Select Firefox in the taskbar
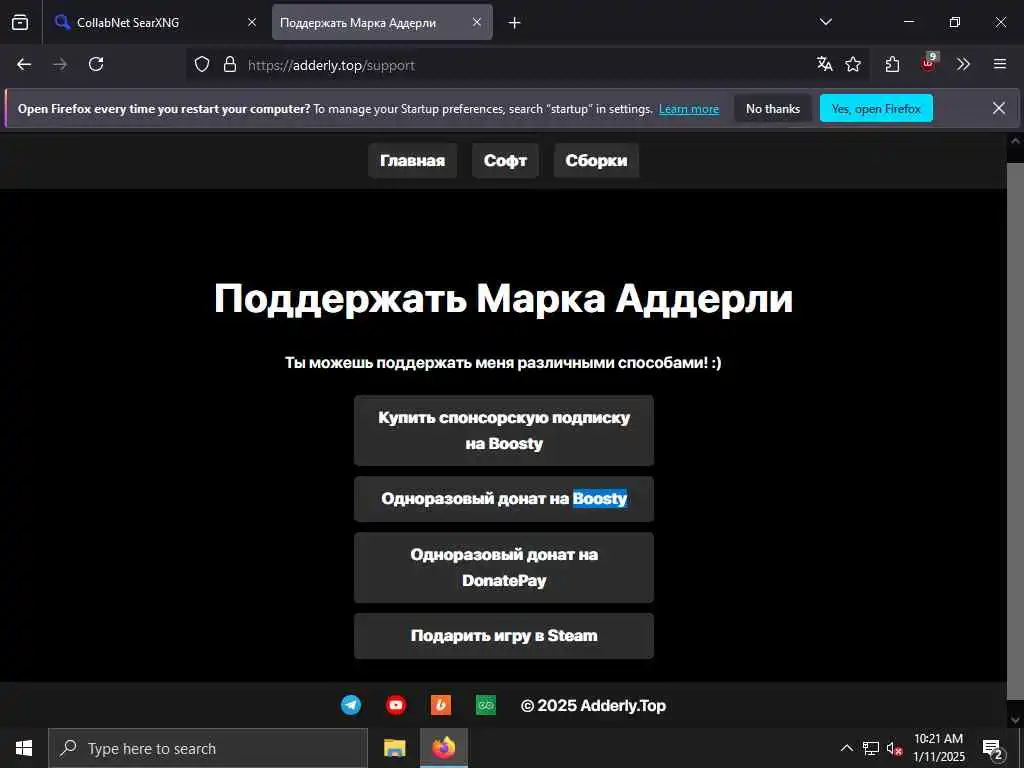The width and height of the screenshot is (1024, 768). (443, 748)
